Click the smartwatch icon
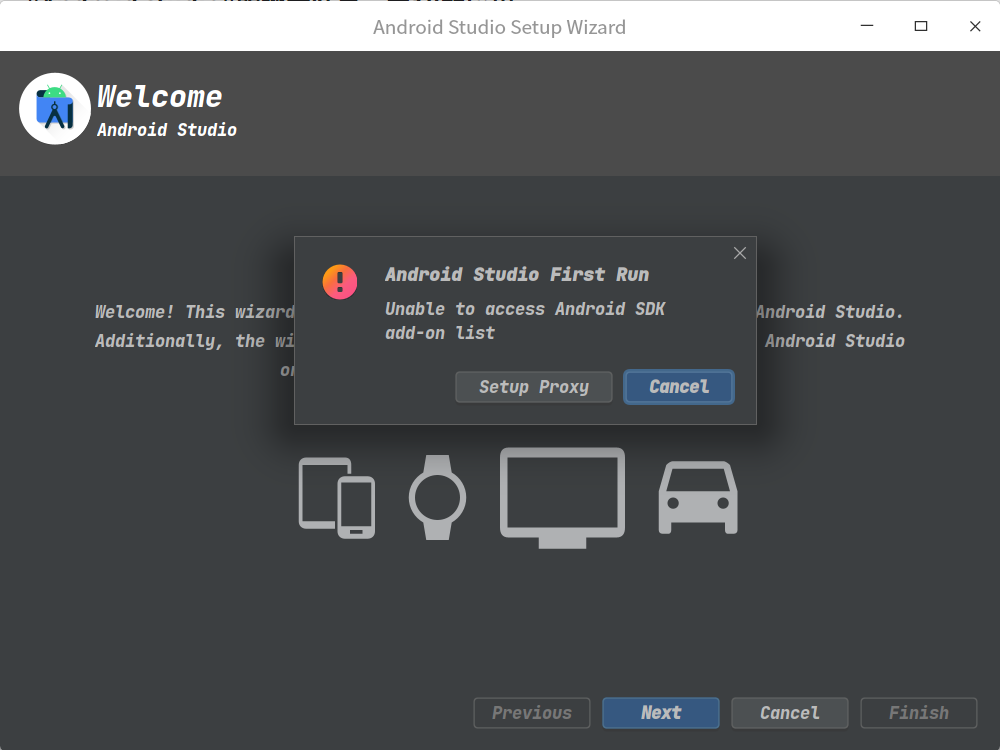This screenshot has width=1000, height=750. click(438, 497)
